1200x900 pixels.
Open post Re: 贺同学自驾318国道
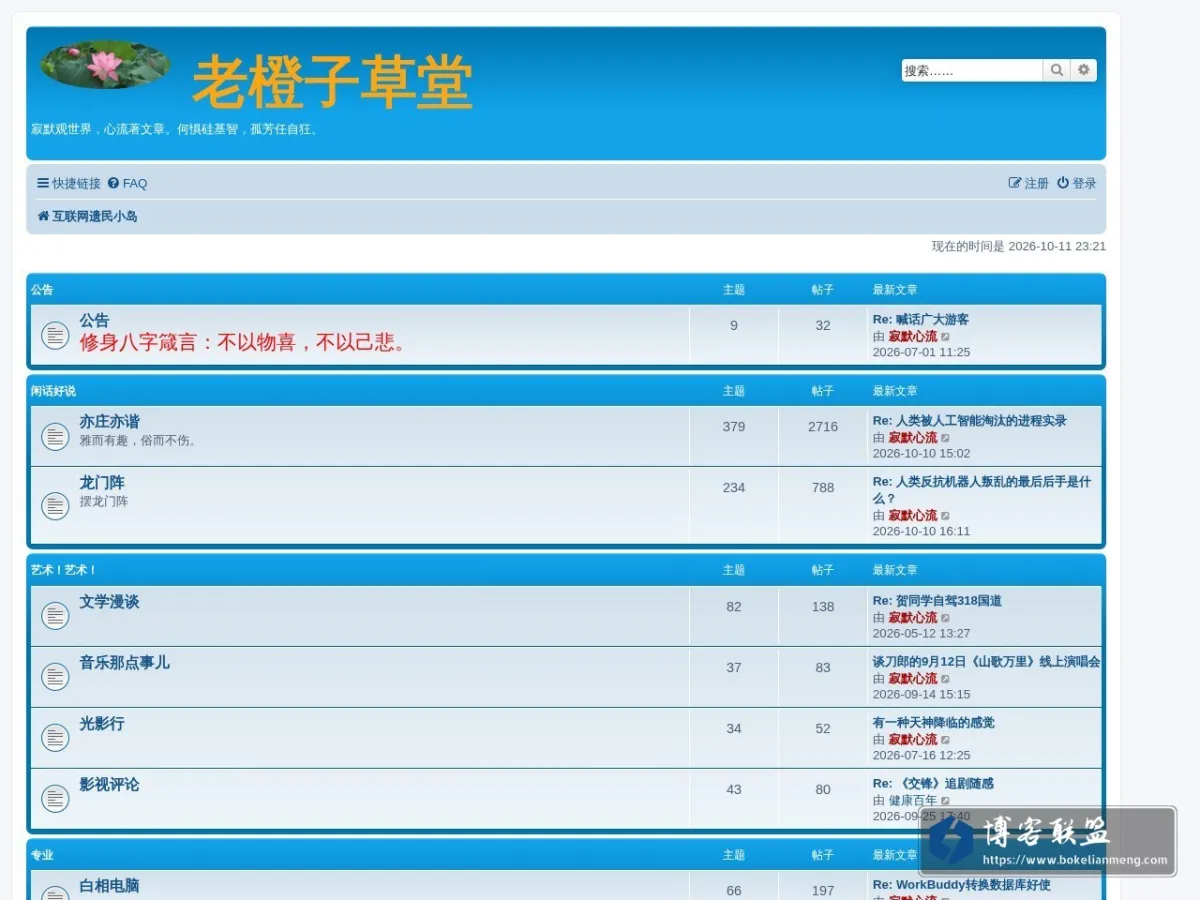pyautogui.click(x=937, y=601)
